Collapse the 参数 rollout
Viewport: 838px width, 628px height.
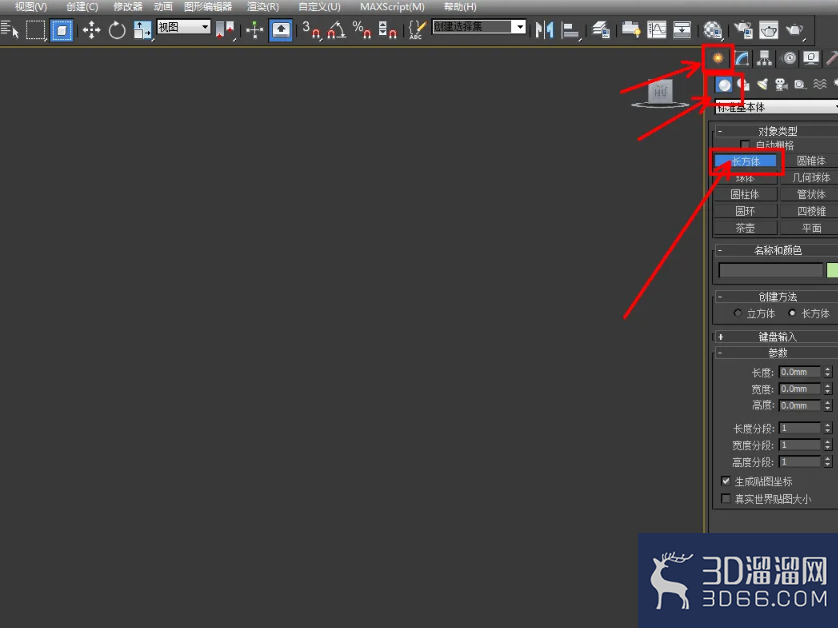pyautogui.click(x=720, y=353)
